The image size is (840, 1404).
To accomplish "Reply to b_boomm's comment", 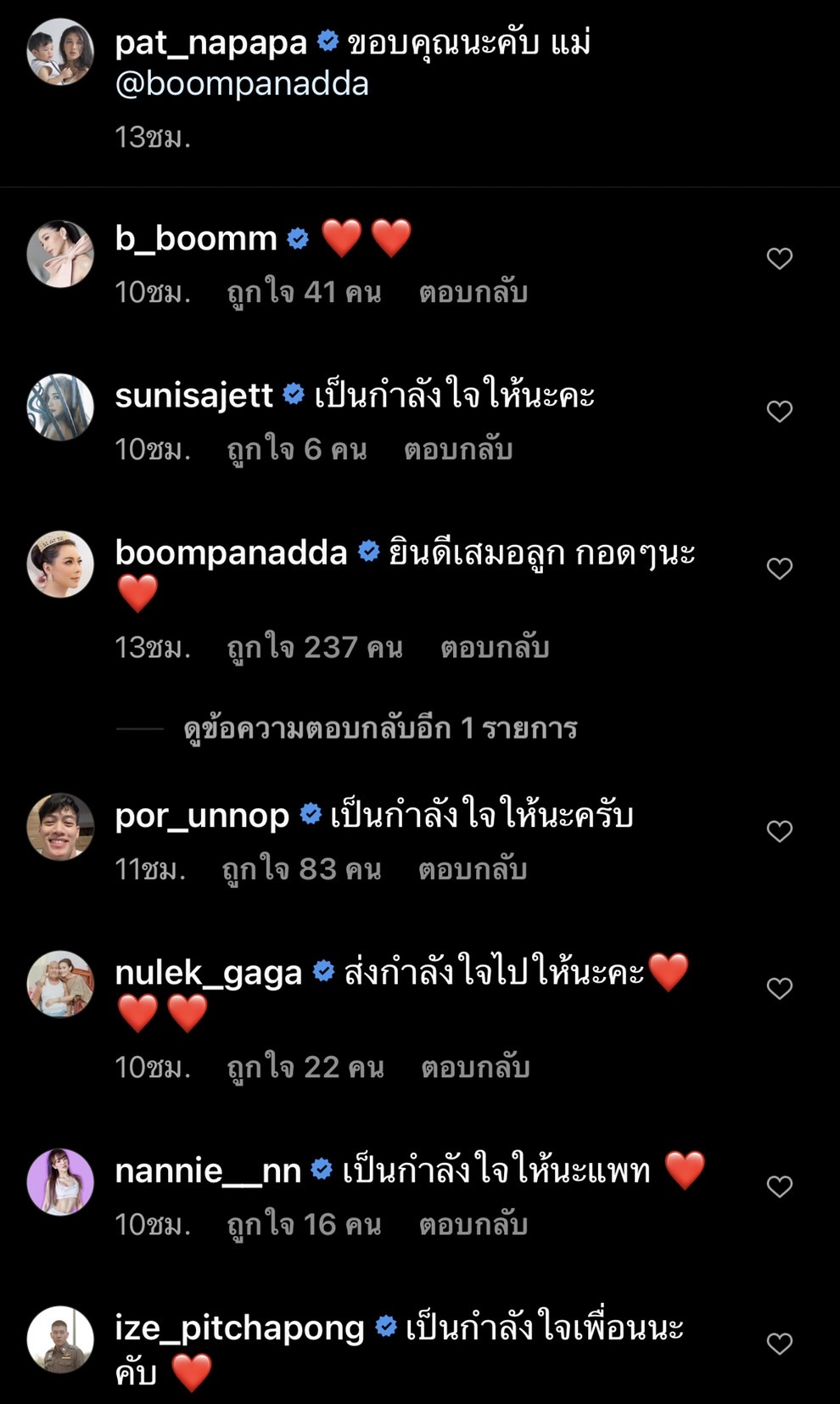I will [x=473, y=292].
